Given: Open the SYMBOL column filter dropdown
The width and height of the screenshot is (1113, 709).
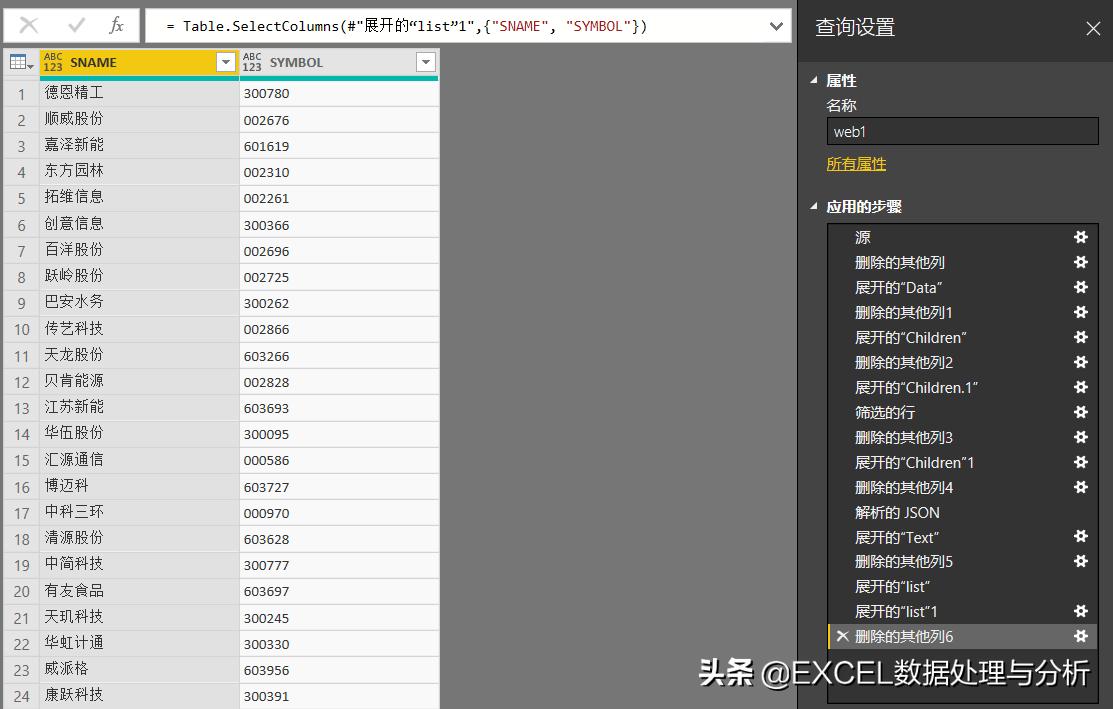Looking at the screenshot, I should tap(426, 62).
